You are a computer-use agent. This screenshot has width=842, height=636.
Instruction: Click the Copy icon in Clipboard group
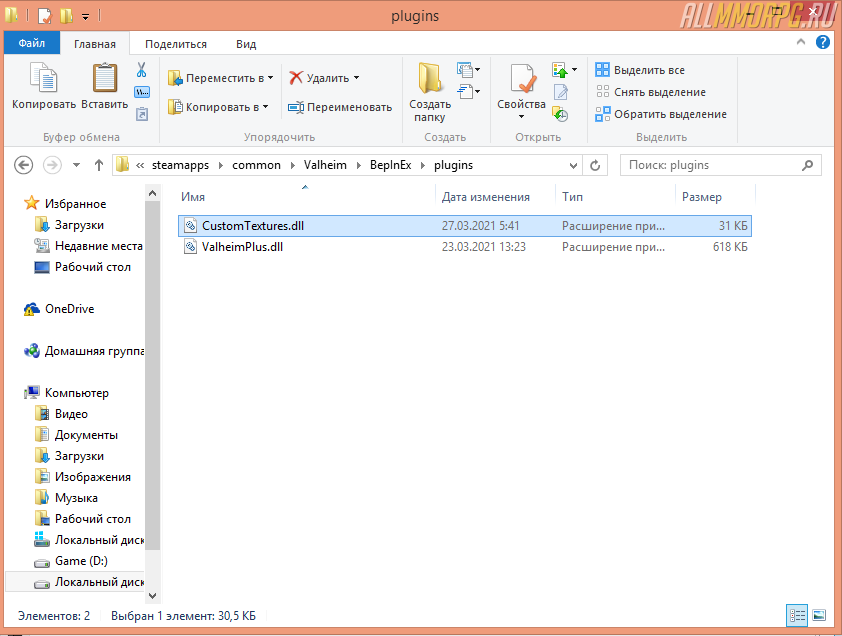point(43,78)
